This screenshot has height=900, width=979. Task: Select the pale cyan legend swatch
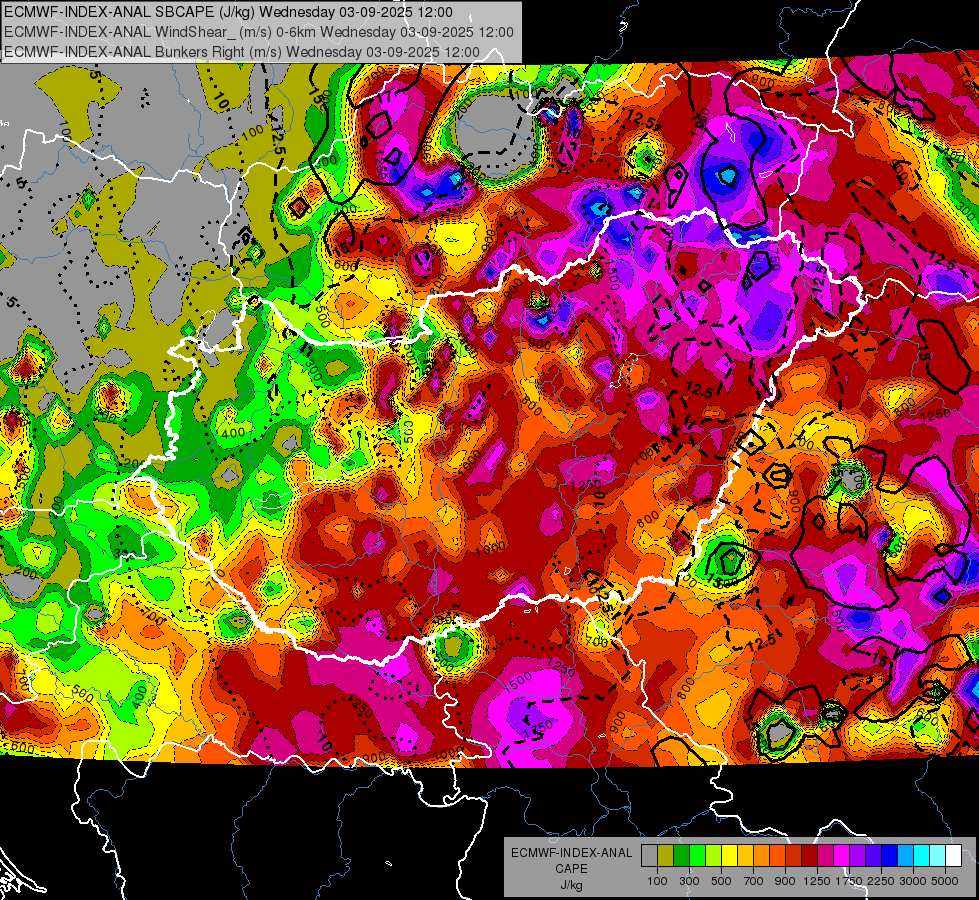938,856
